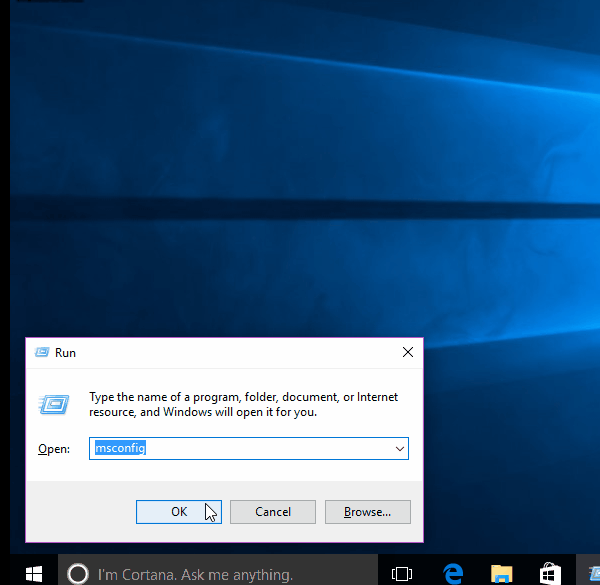Select the Run taskbar item at far right
This screenshot has height=585, width=600.
point(590,573)
